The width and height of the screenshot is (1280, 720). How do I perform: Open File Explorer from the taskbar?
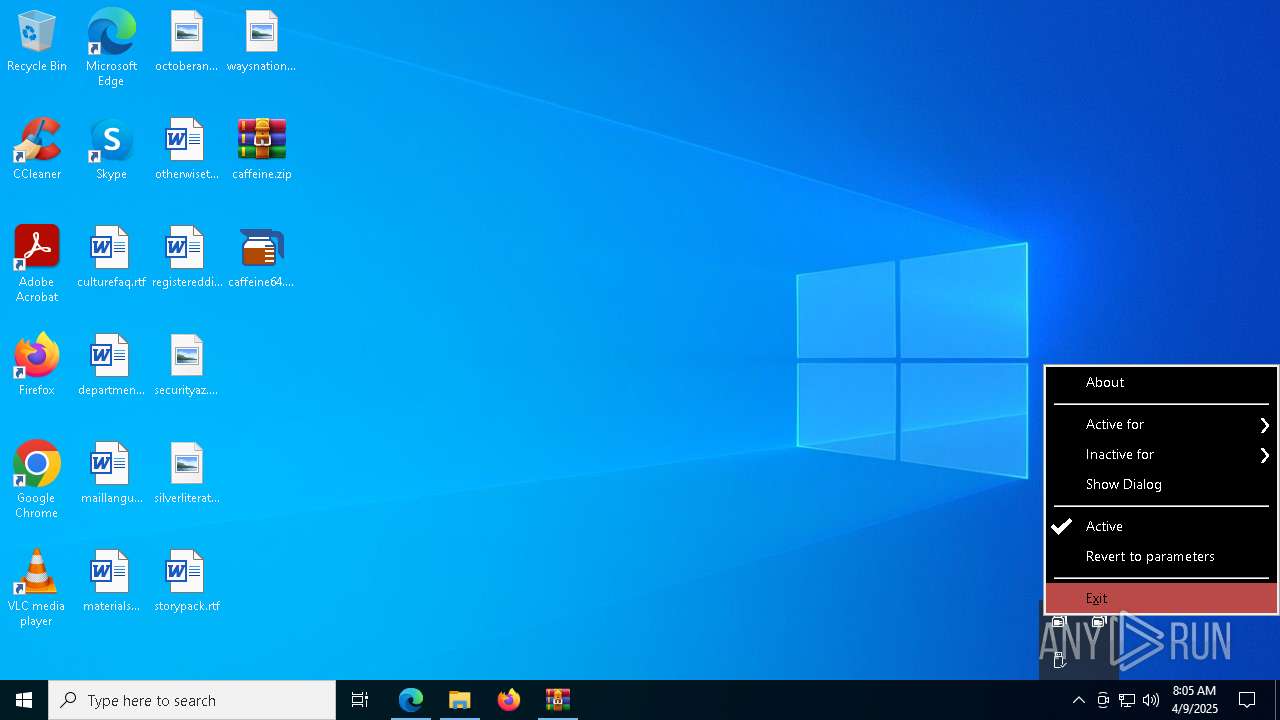459,700
